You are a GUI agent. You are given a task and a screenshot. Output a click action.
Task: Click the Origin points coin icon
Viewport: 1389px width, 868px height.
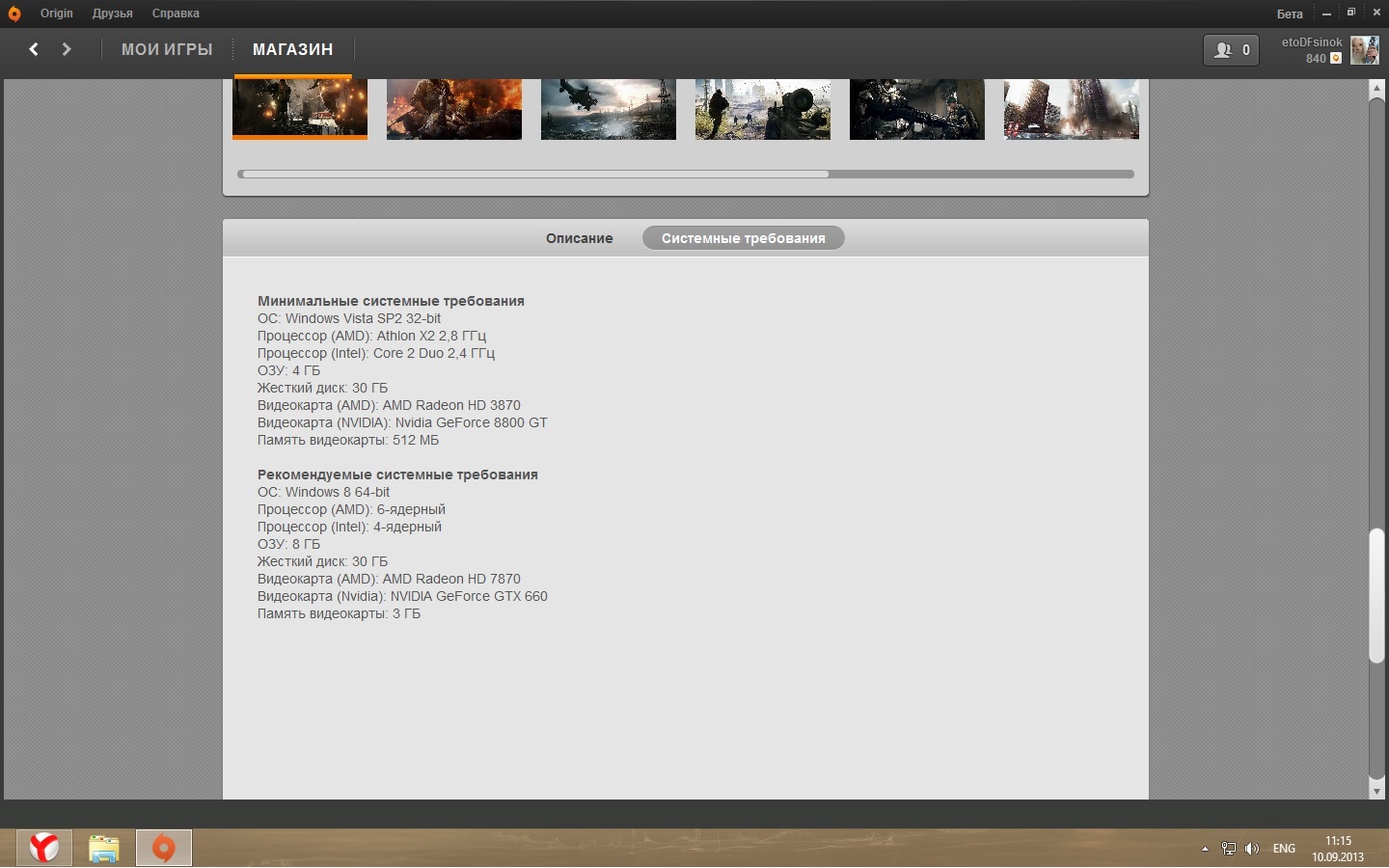[x=1336, y=59]
